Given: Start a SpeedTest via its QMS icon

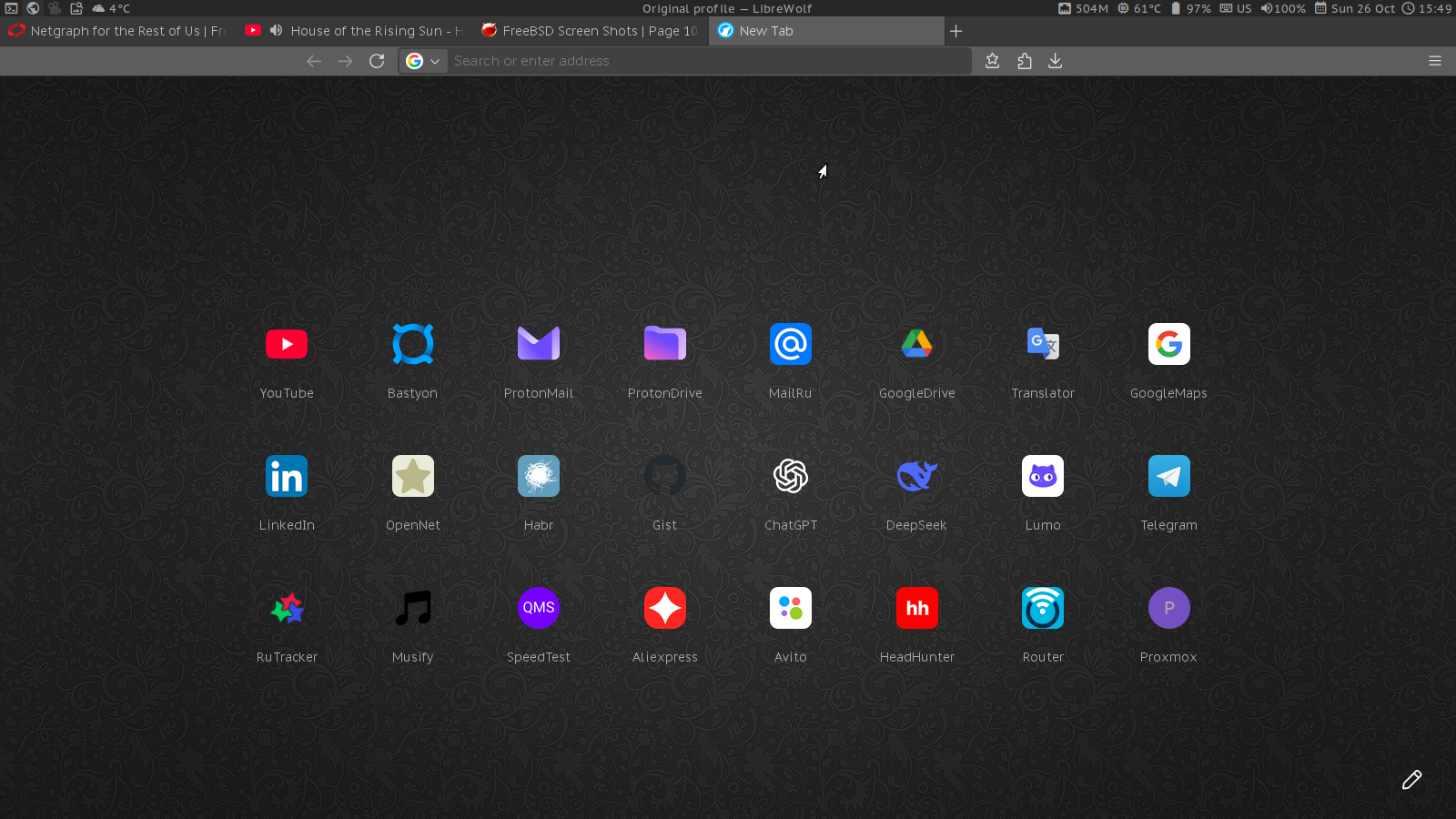Looking at the screenshot, I should (538, 608).
